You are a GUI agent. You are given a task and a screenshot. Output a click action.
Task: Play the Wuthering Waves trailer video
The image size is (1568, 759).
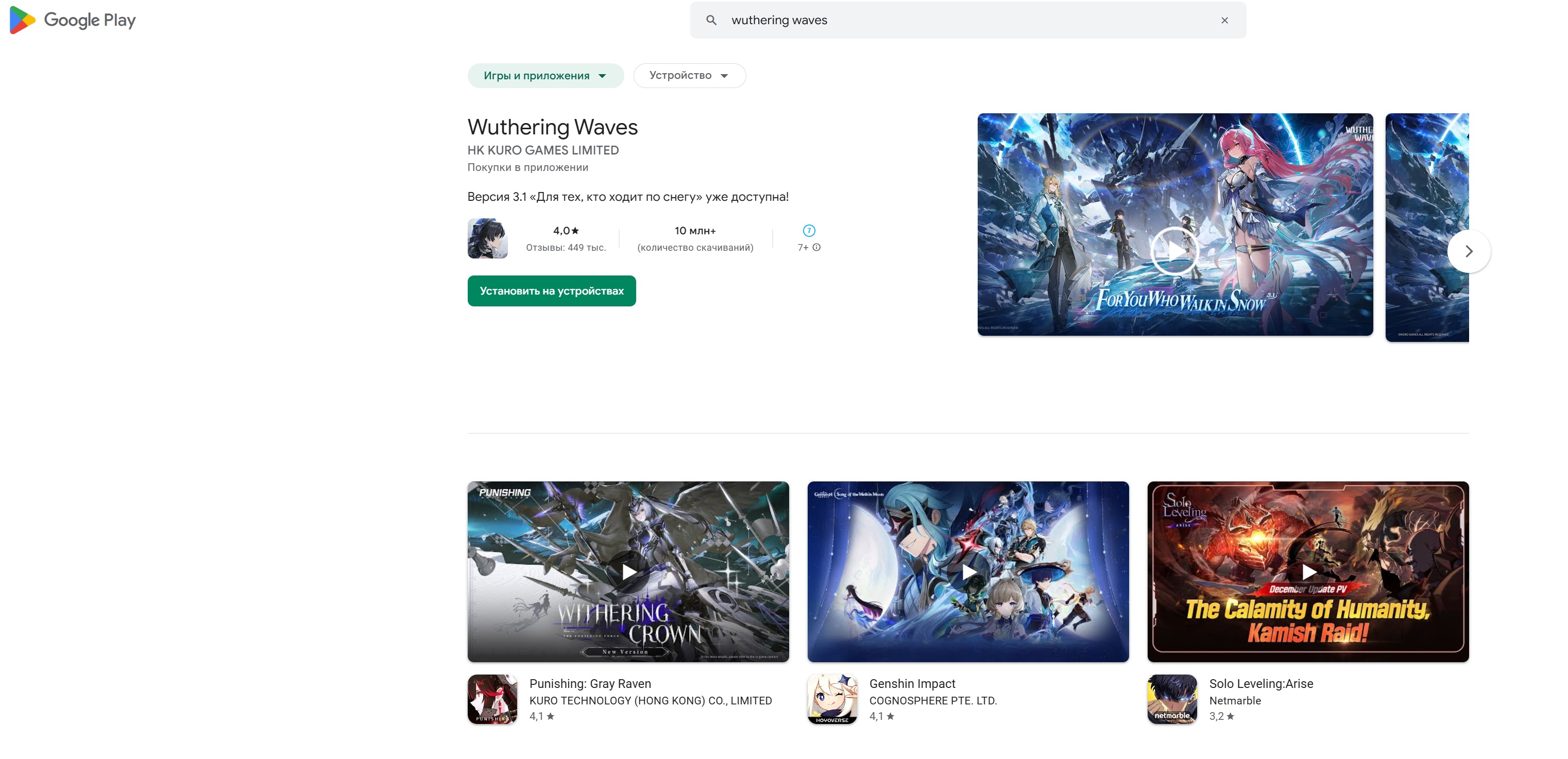(x=1174, y=251)
